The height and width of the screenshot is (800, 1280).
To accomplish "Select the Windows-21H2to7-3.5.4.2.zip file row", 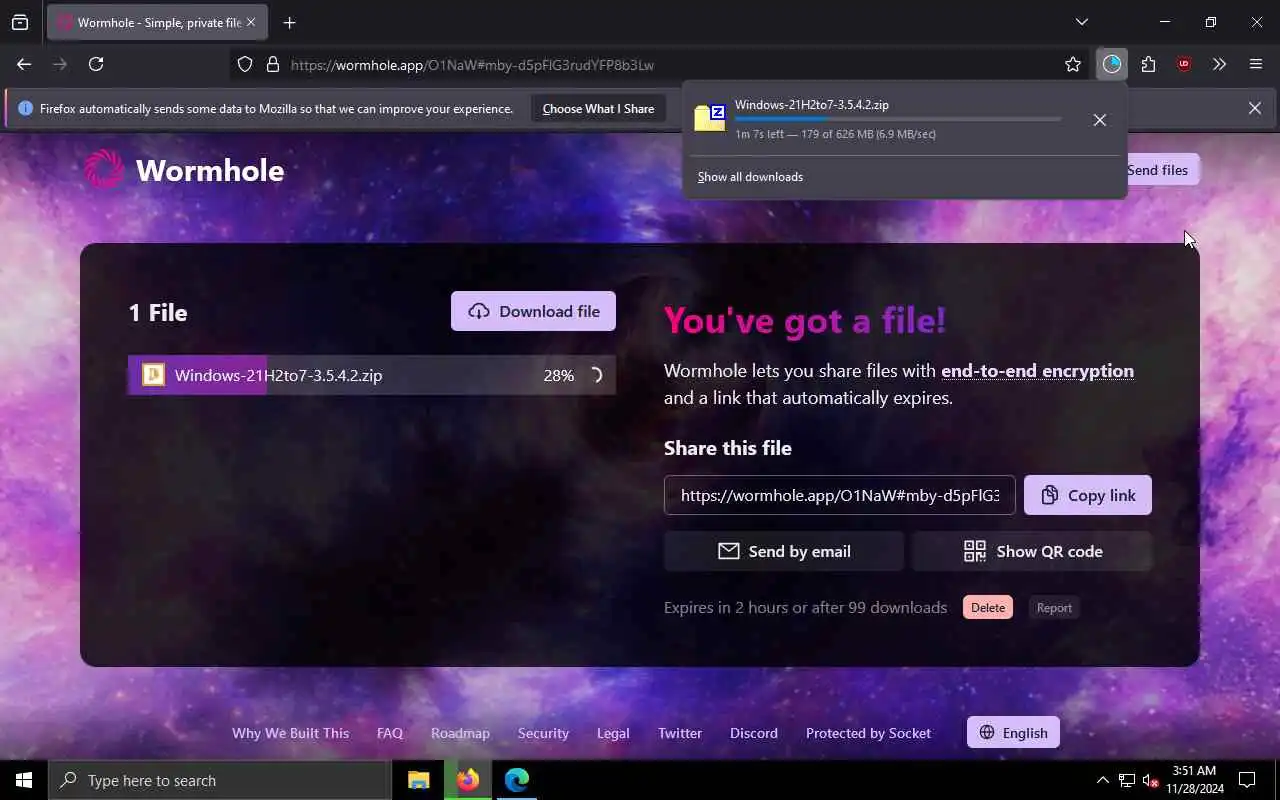I will 372,375.
